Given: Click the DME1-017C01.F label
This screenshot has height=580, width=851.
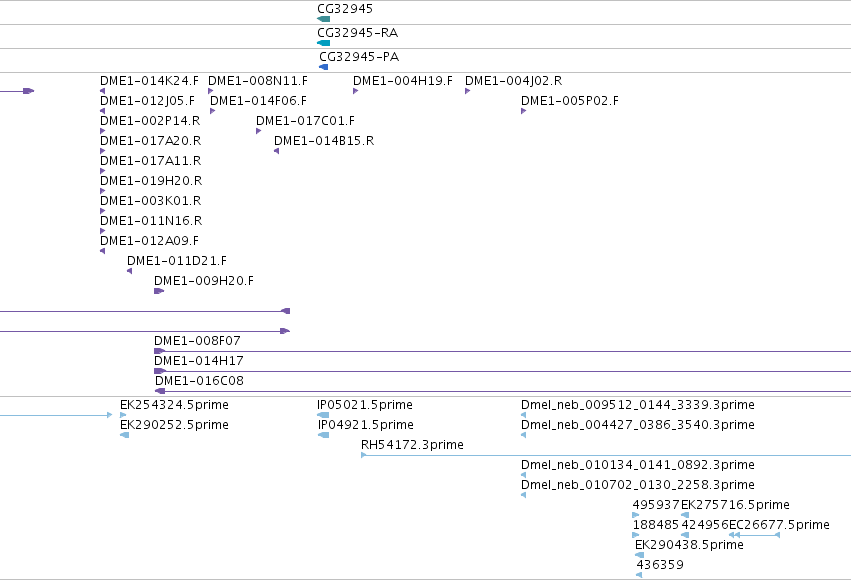Looking at the screenshot, I should (305, 121).
